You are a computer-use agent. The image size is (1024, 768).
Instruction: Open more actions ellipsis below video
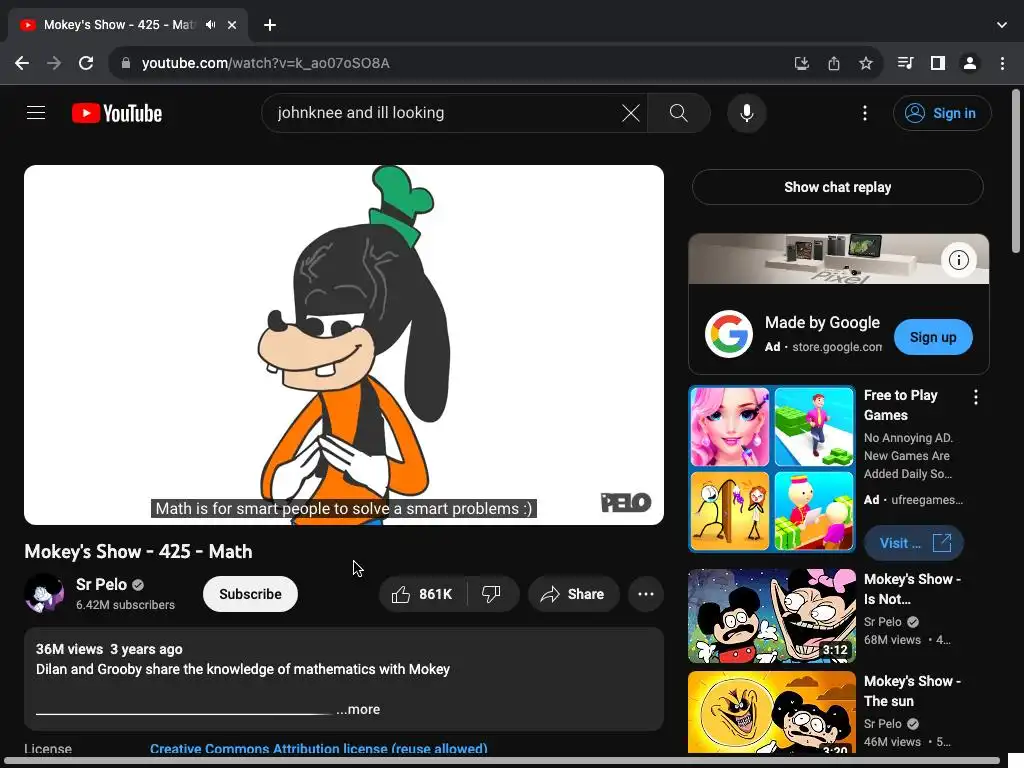(x=645, y=594)
